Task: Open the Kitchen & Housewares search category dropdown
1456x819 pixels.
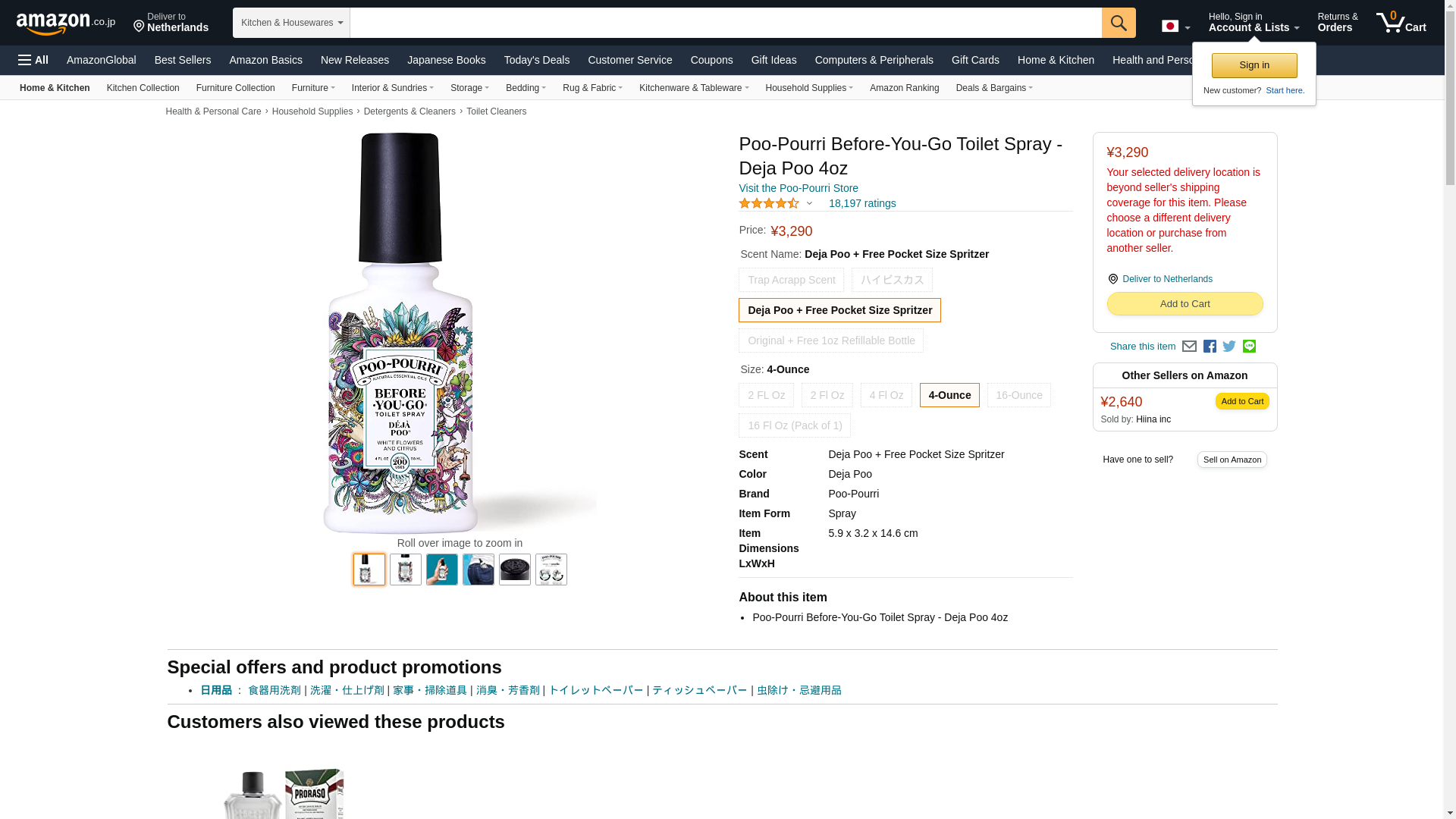Action: (x=291, y=23)
